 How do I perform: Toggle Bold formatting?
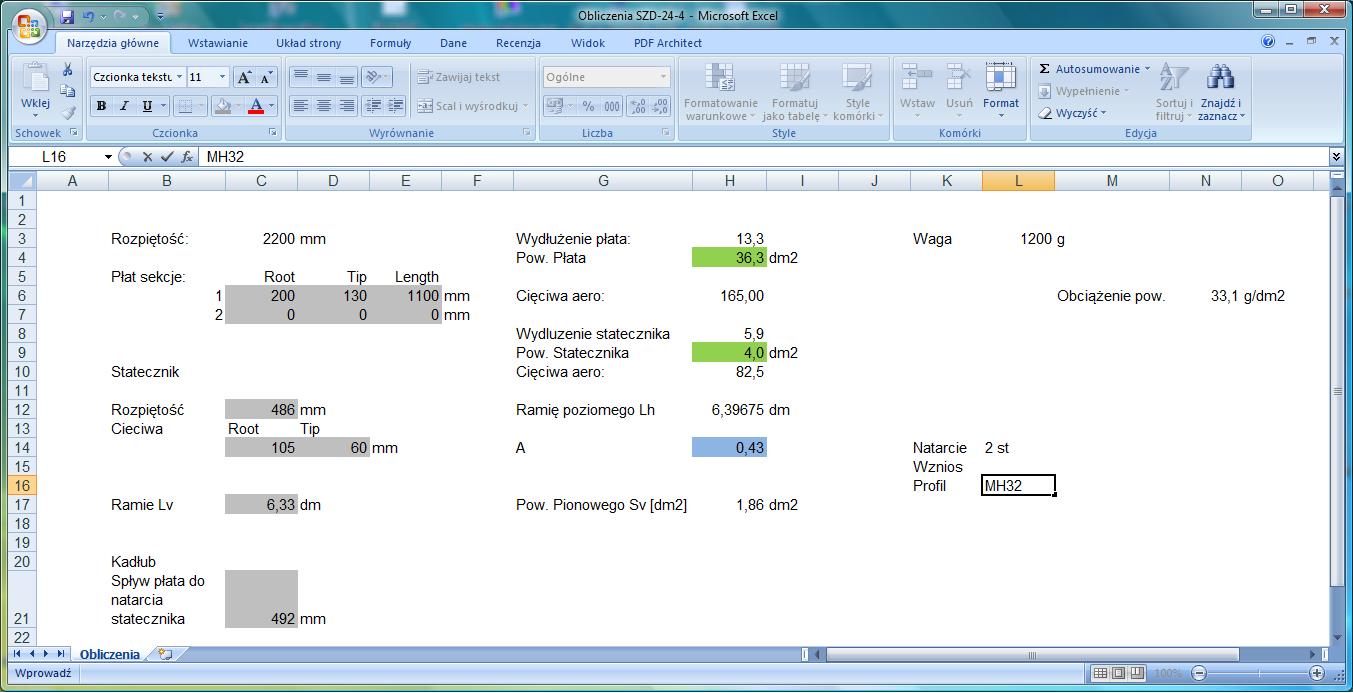[101, 106]
